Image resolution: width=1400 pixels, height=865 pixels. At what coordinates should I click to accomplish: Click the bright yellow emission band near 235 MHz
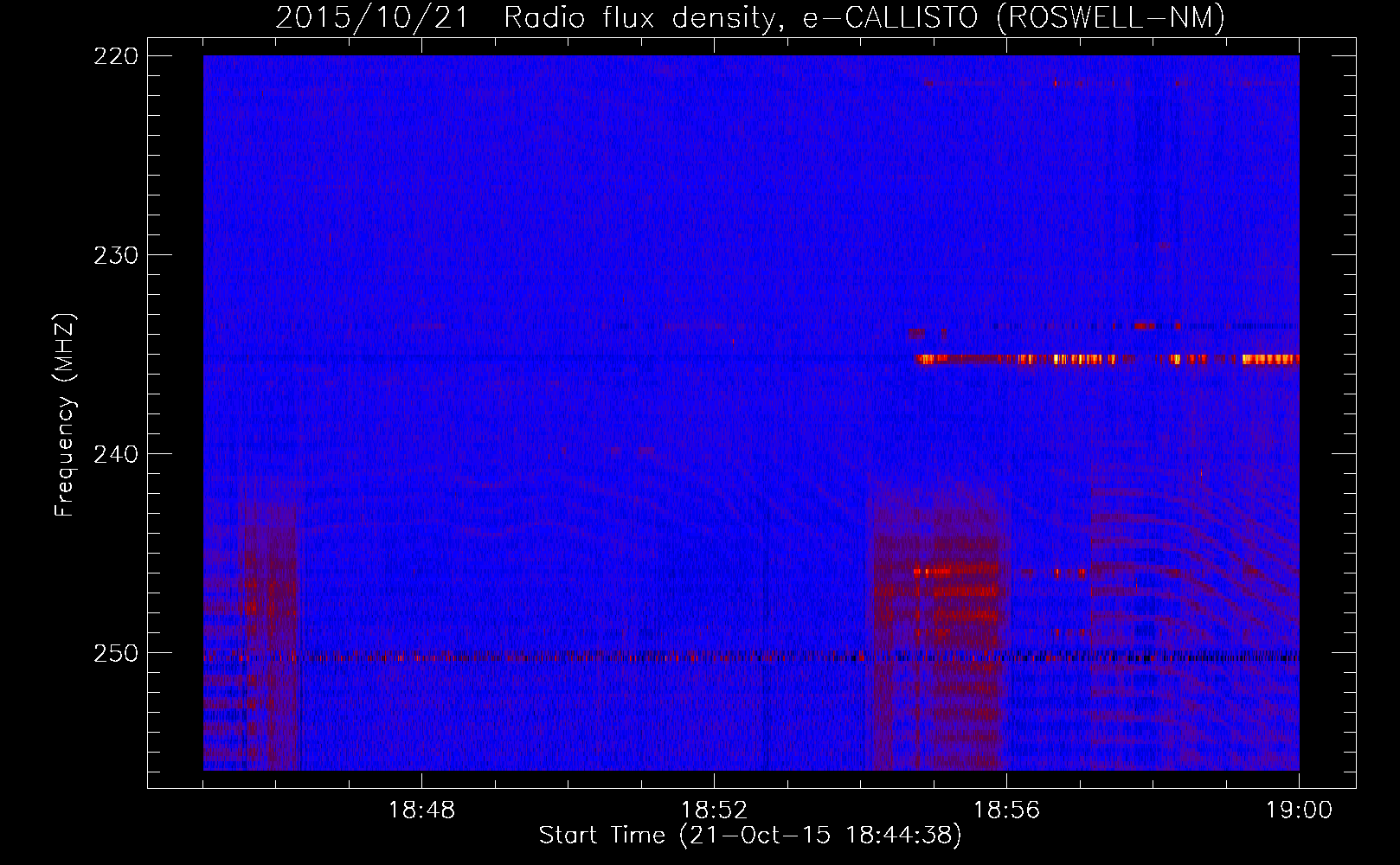1107,359
